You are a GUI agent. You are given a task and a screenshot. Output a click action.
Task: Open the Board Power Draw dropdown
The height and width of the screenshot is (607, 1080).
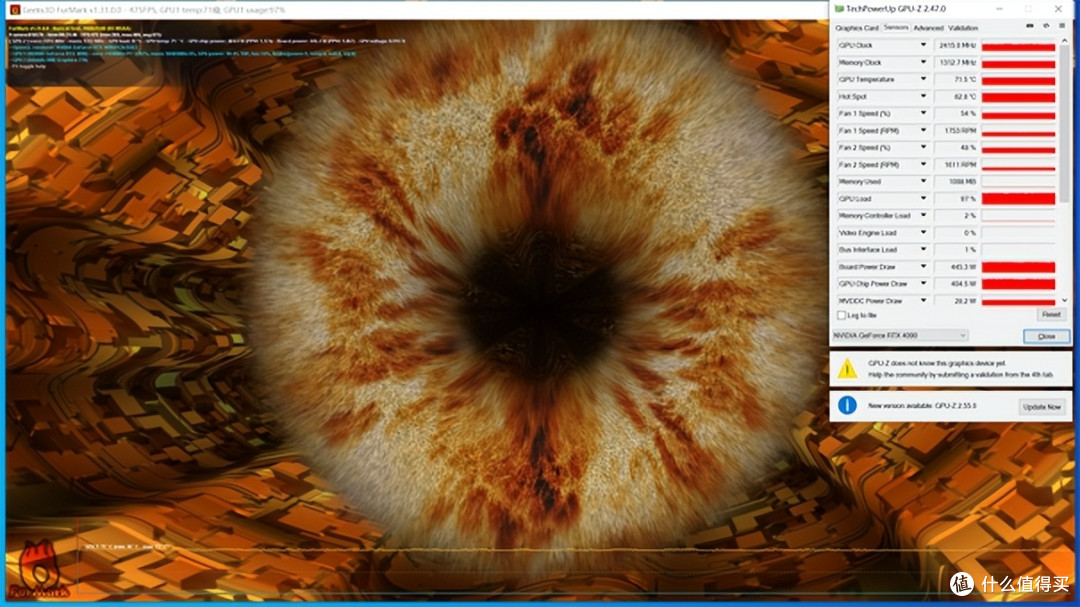click(924, 267)
